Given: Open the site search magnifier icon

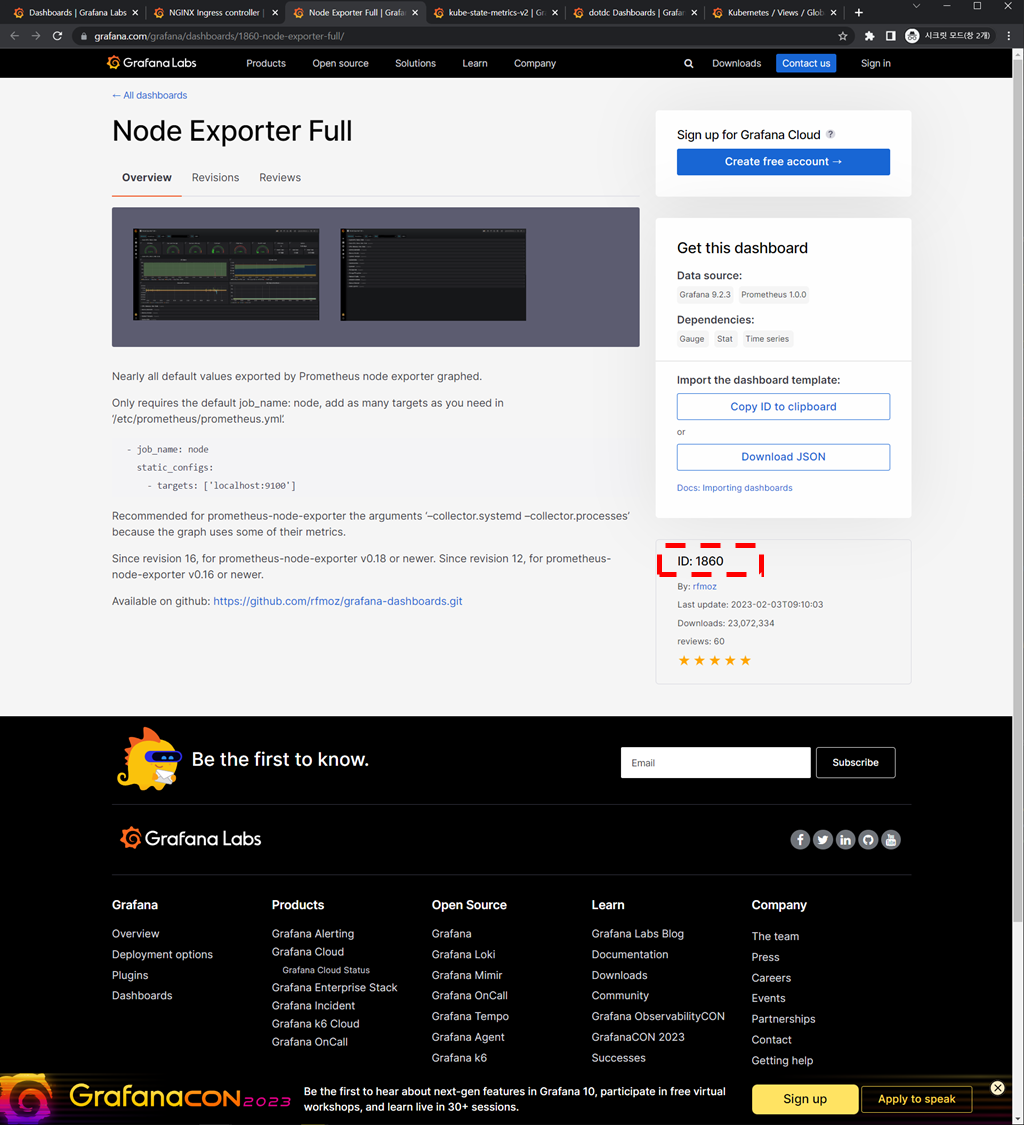Looking at the screenshot, I should 688,63.
